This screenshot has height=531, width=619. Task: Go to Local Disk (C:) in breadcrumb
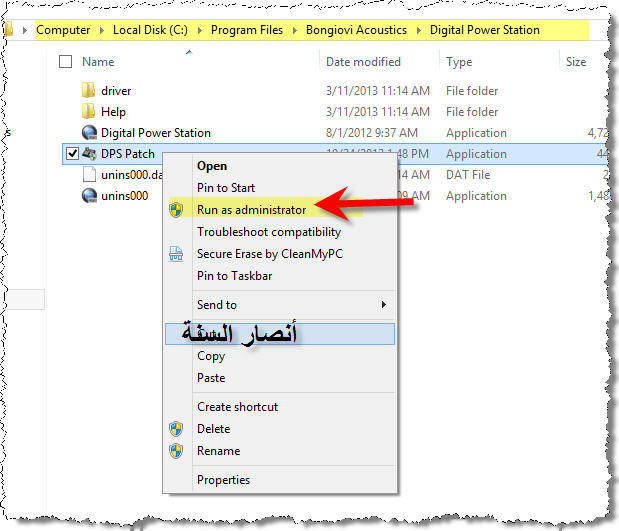point(150,30)
